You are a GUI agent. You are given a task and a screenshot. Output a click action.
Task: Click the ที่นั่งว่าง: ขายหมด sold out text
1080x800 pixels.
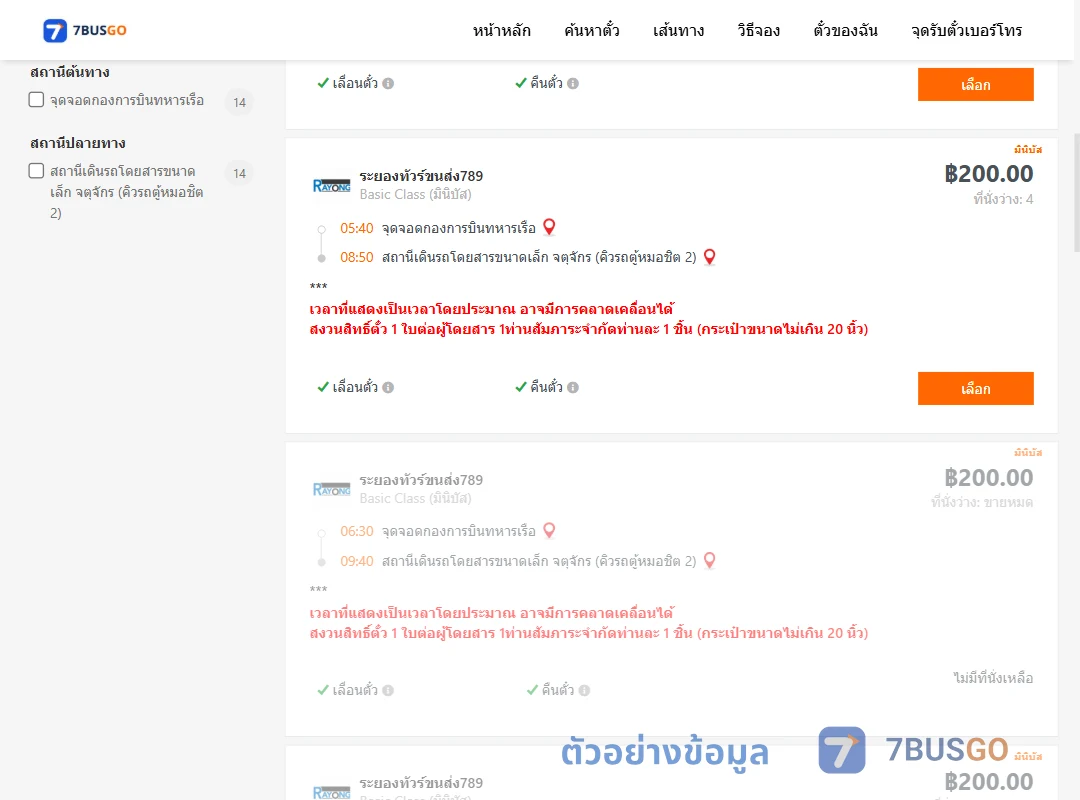pyautogui.click(x=982, y=502)
